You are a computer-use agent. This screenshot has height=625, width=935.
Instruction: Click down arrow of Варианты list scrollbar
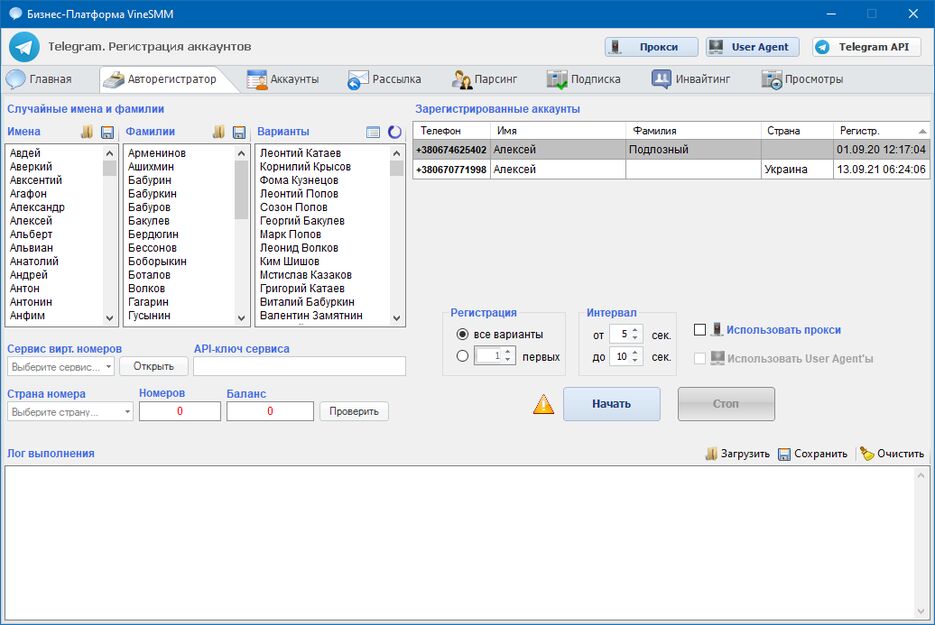[x=397, y=318]
